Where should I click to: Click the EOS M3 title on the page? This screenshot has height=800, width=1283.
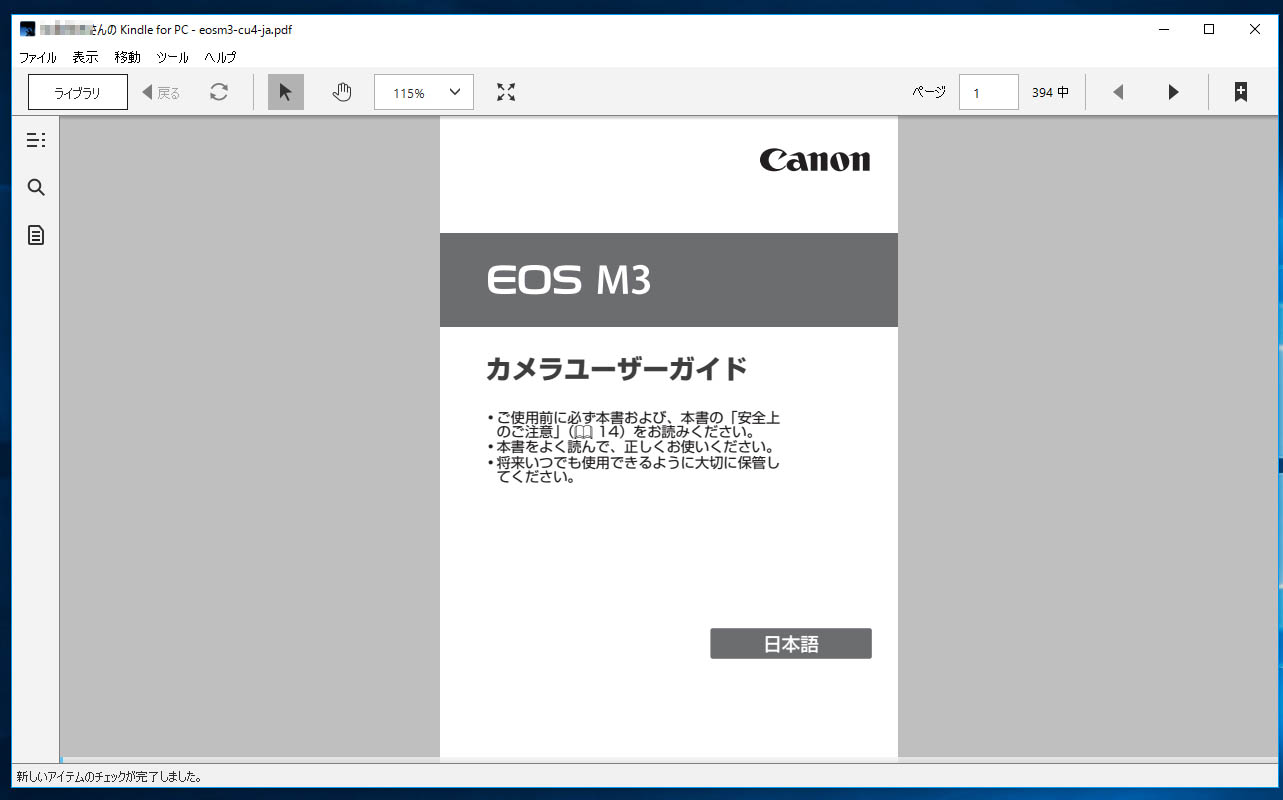[x=569, y=280]
